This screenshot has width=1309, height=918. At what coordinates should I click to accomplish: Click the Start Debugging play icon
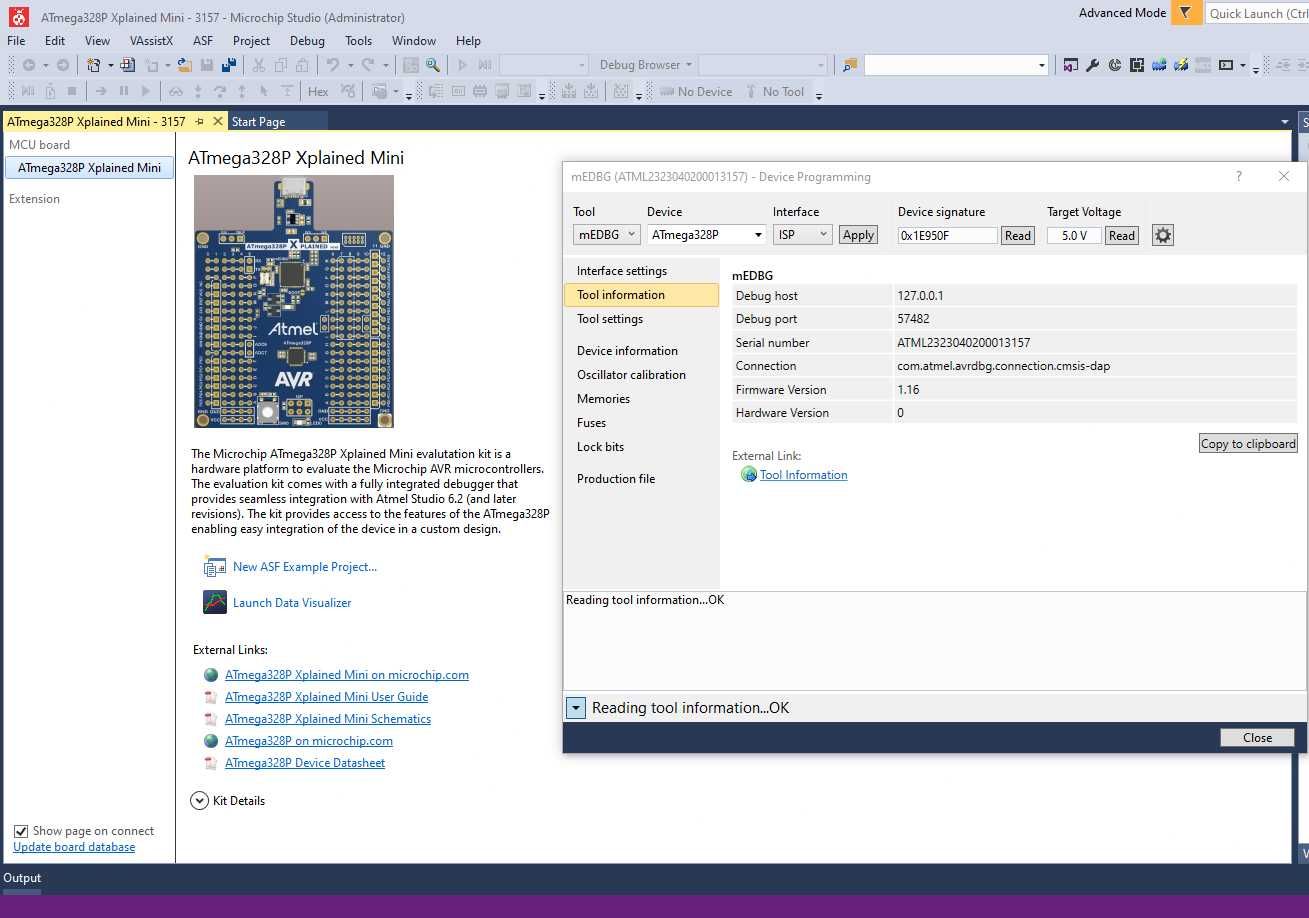[462, 65]
